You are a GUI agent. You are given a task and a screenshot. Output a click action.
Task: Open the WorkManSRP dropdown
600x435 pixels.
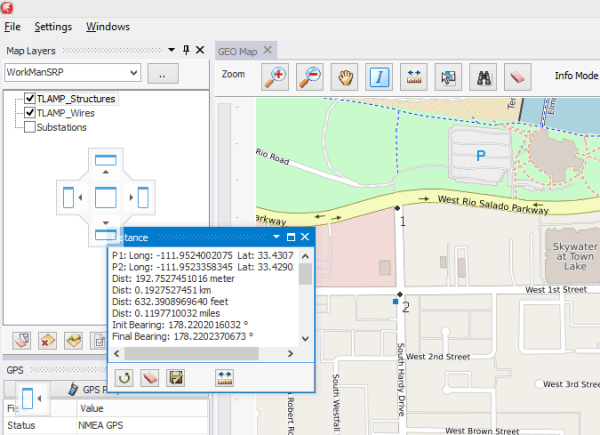[135, 73]
